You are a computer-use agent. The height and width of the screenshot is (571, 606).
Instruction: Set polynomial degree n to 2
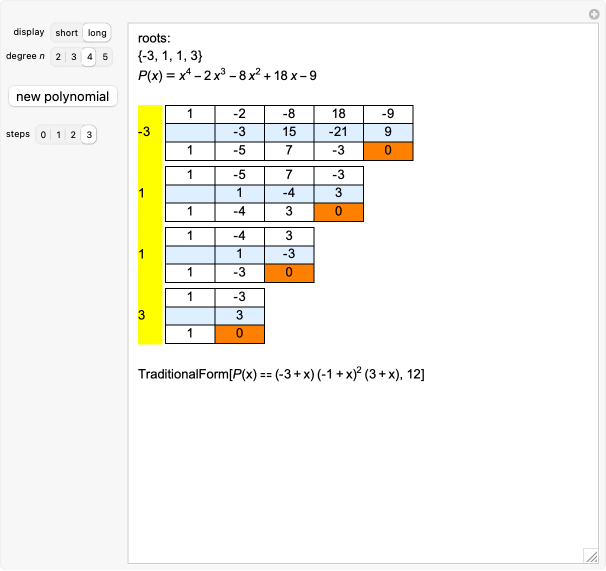pyautogui.click(x=59, y=56)
